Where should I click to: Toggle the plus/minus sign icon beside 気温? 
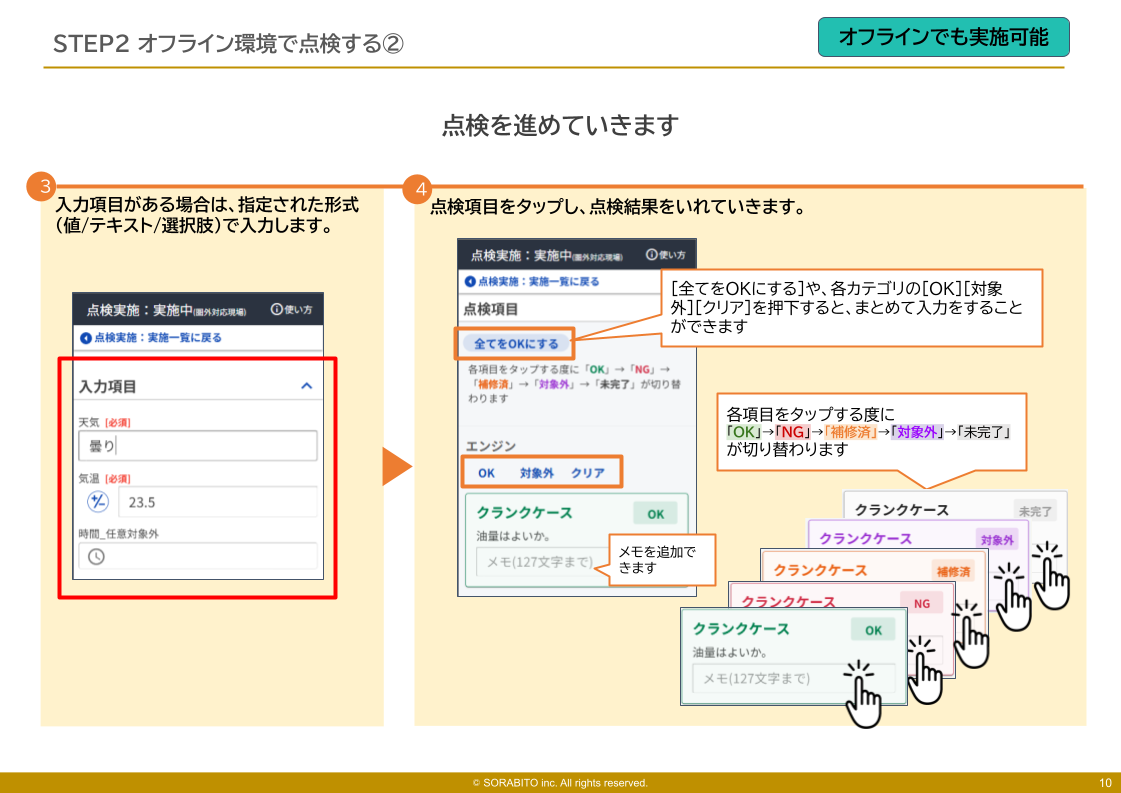(98, 502)
